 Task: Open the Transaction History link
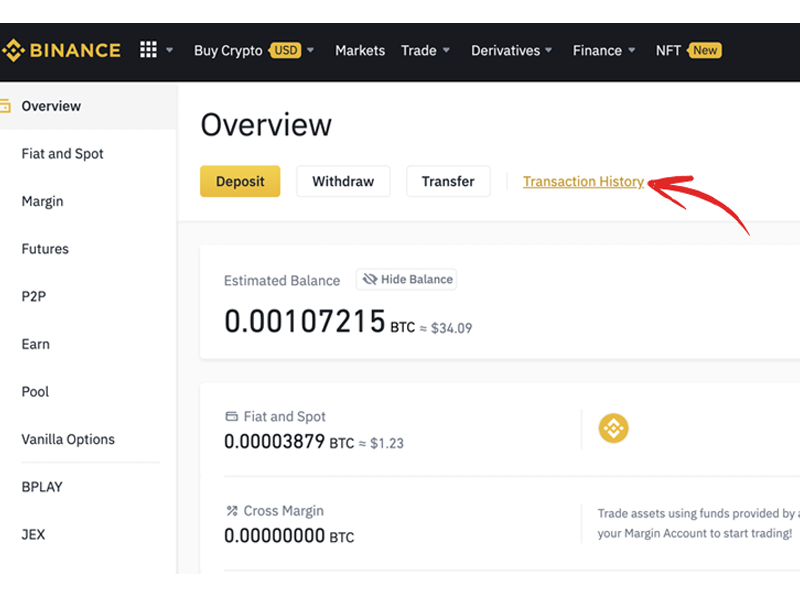tap(583, 182)
